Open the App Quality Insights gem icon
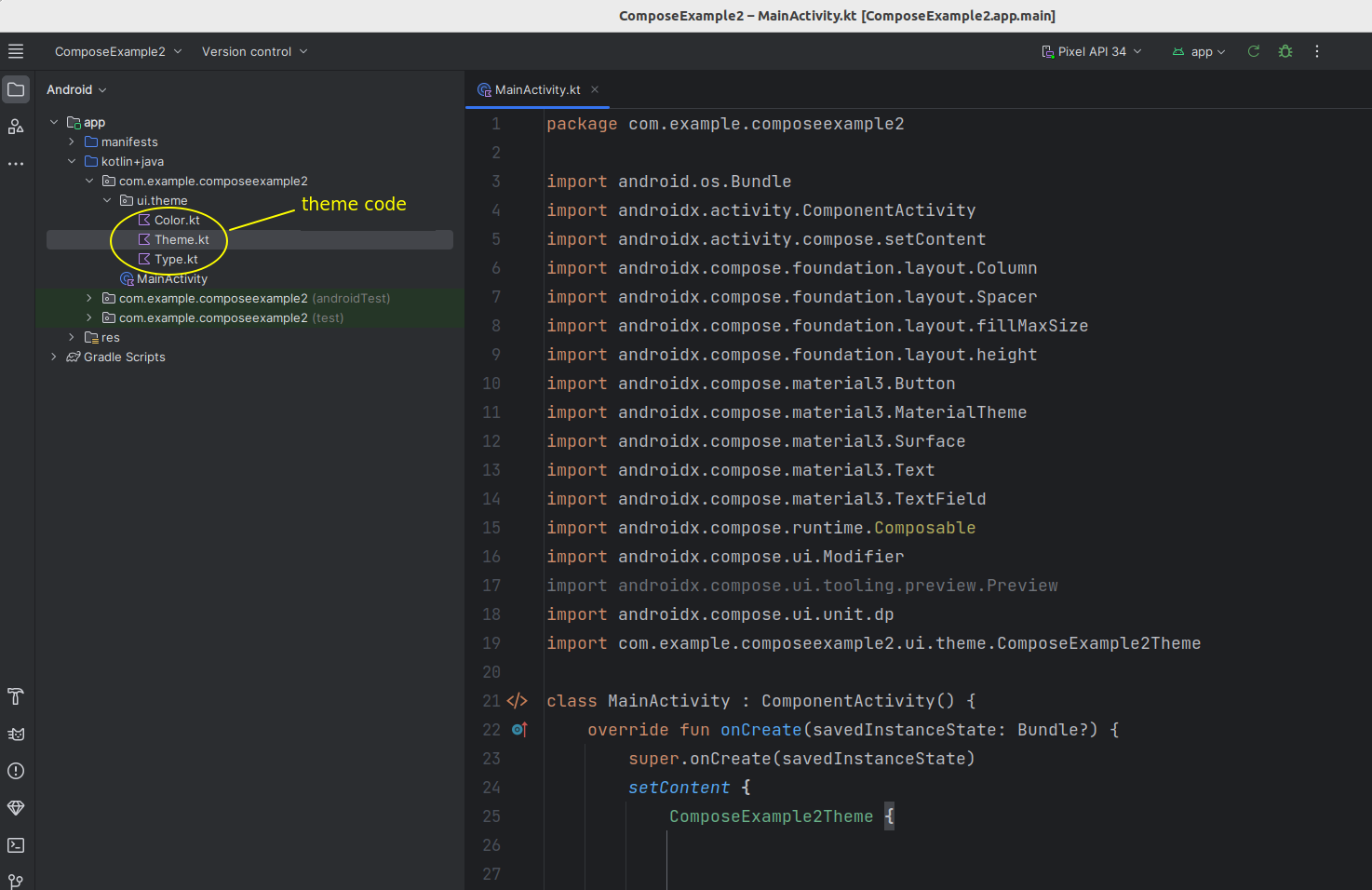The image size is (1372, 890). pyautogui.click(x=16, y=808)
